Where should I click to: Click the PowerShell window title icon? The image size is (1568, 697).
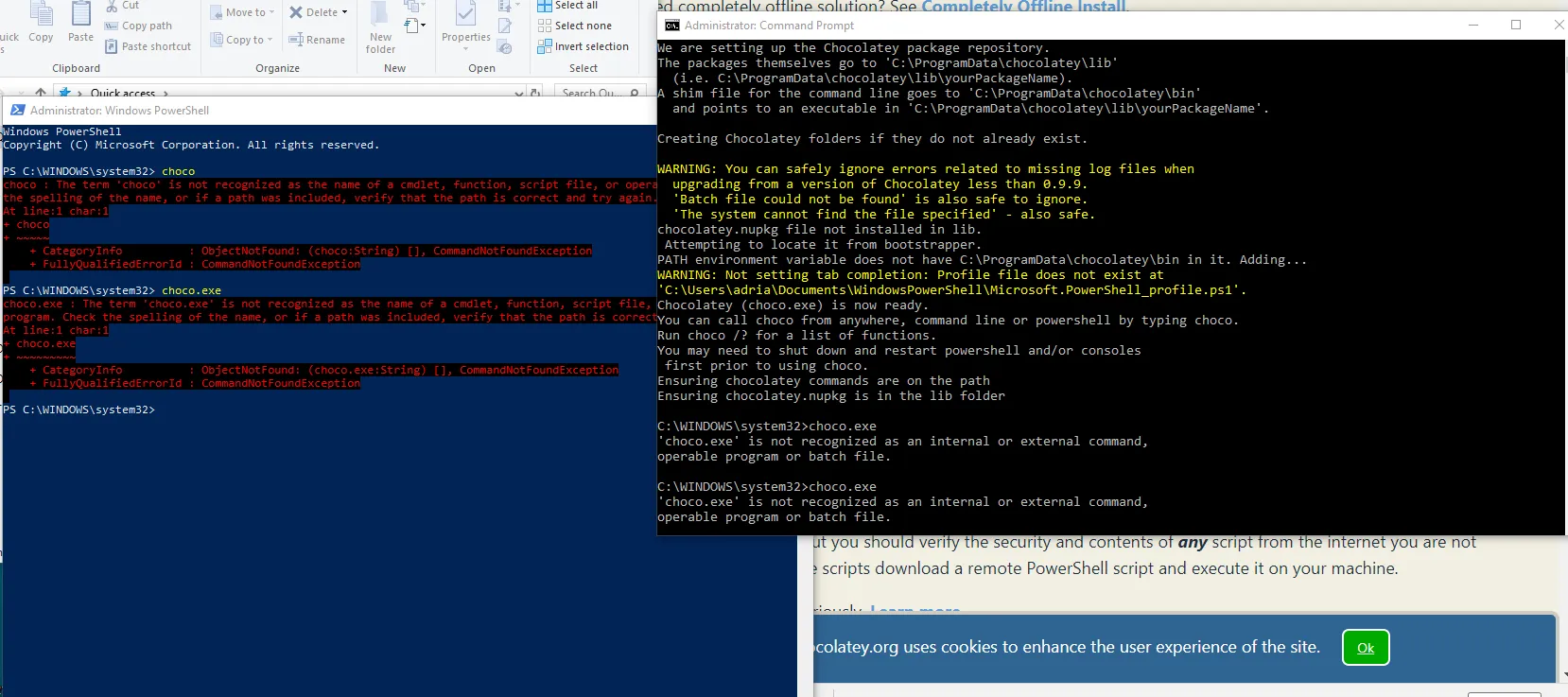[17, 111]
